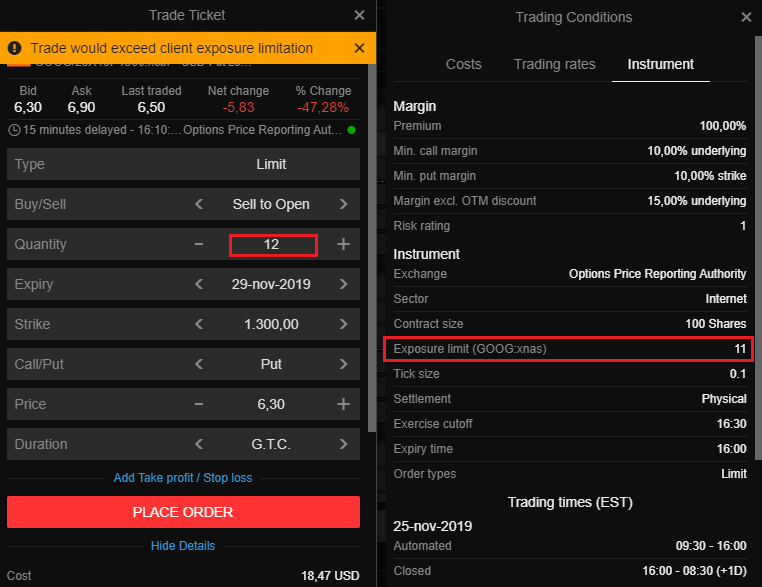Image resolution: width=762 pixels, height=587 pixels.
Task: Switch Call/Put using the right arrow
Action: coord(343,364)
